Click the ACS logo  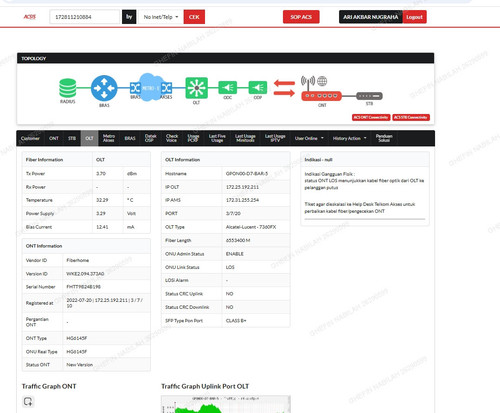click(30, 17)
